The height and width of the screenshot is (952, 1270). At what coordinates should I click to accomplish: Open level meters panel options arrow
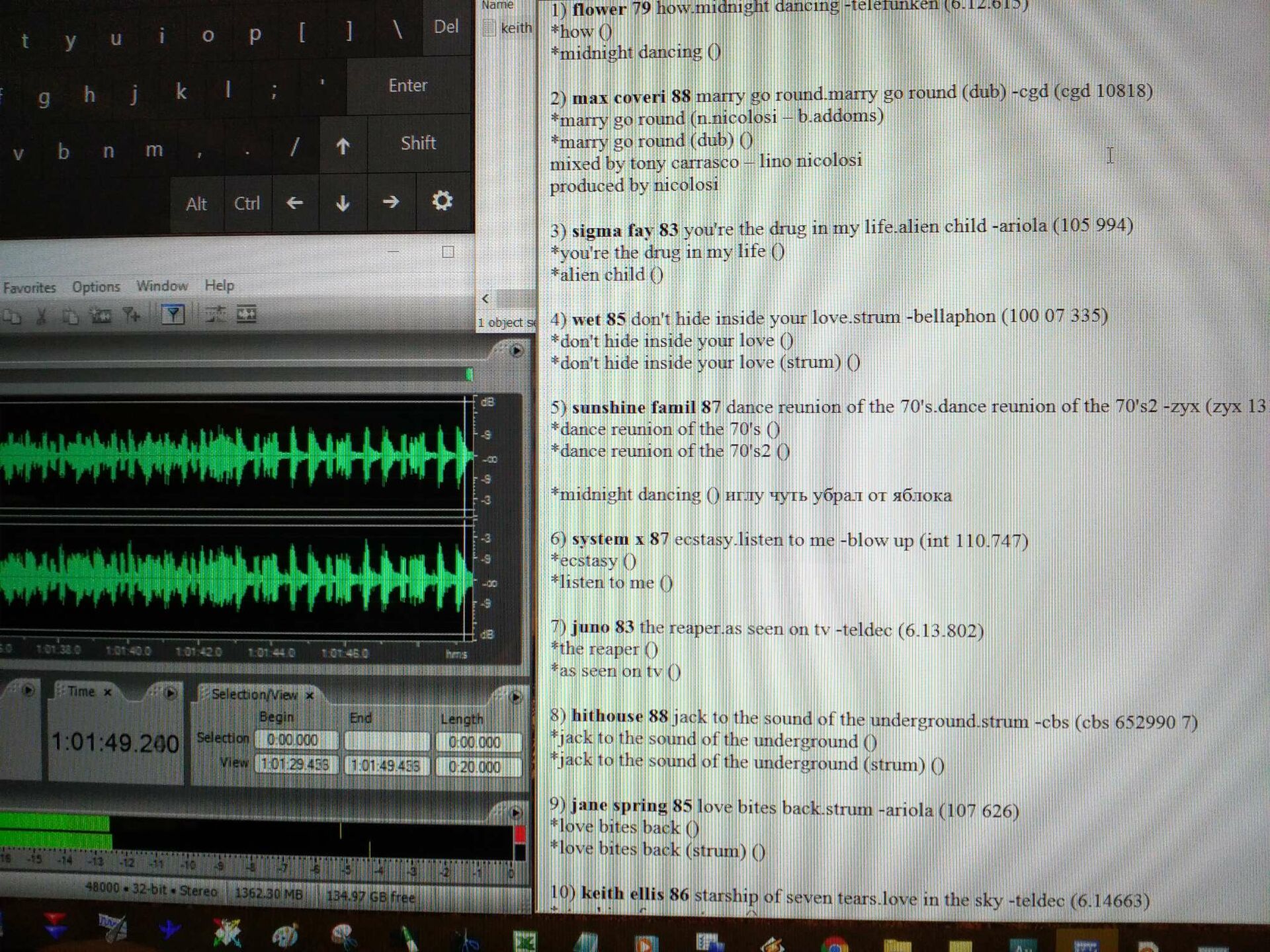tap(516, 813)
